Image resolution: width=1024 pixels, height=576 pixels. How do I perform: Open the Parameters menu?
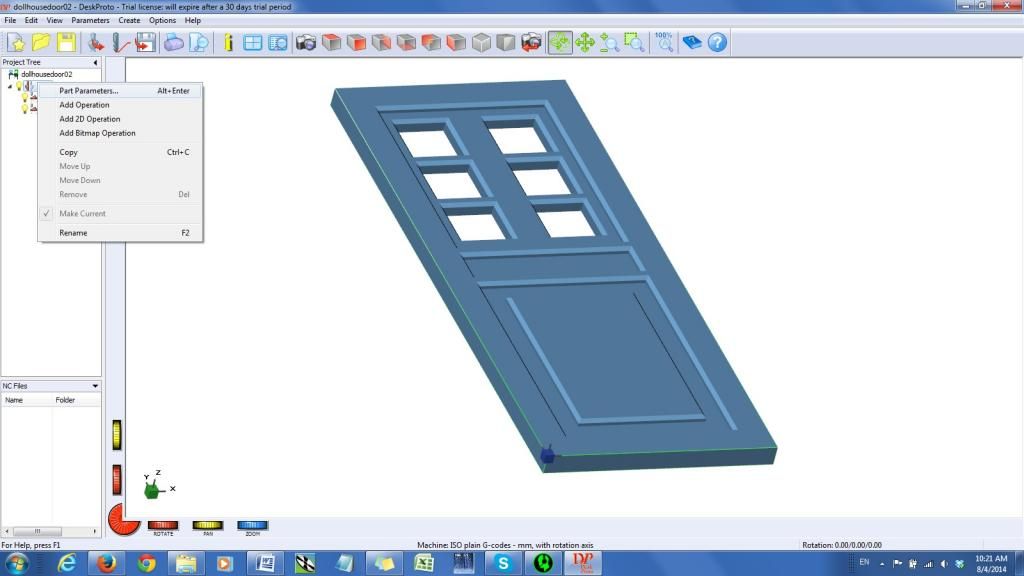pyautogui.click(x=90, y=19)
